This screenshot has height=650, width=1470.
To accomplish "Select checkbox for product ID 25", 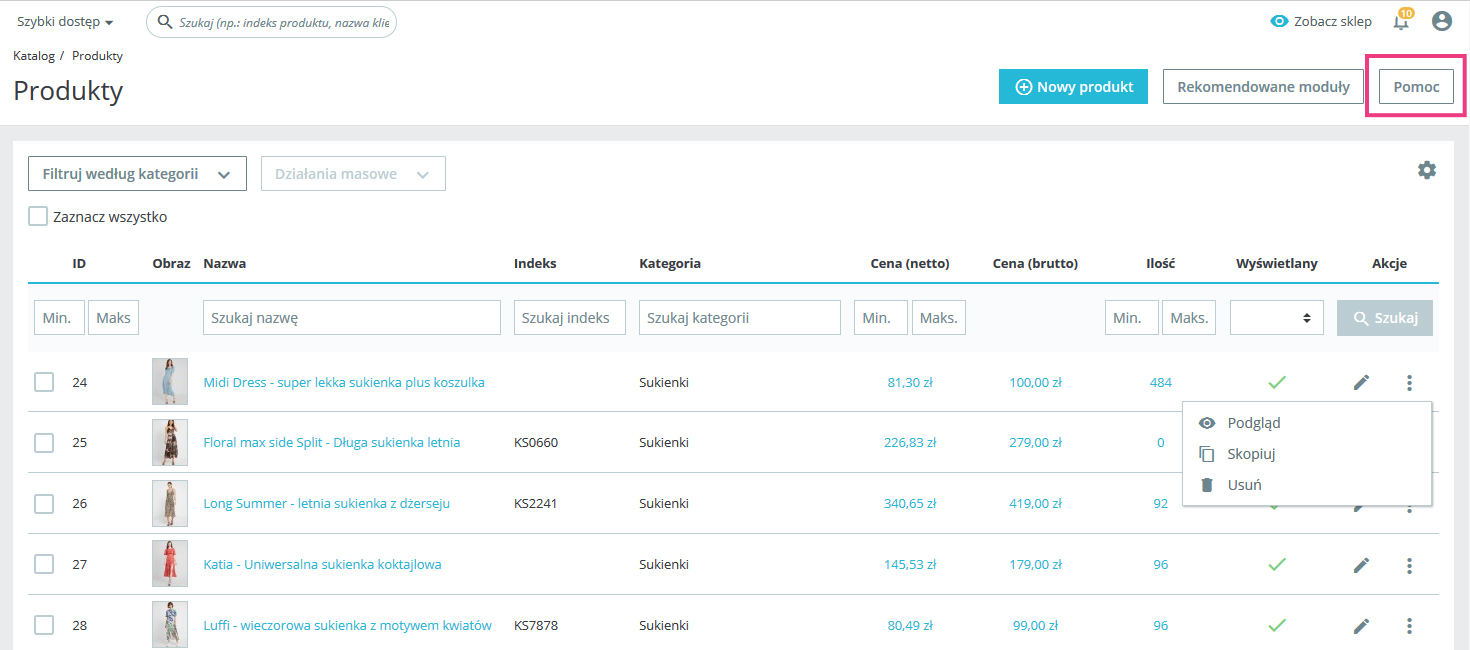I will point(44,442).
